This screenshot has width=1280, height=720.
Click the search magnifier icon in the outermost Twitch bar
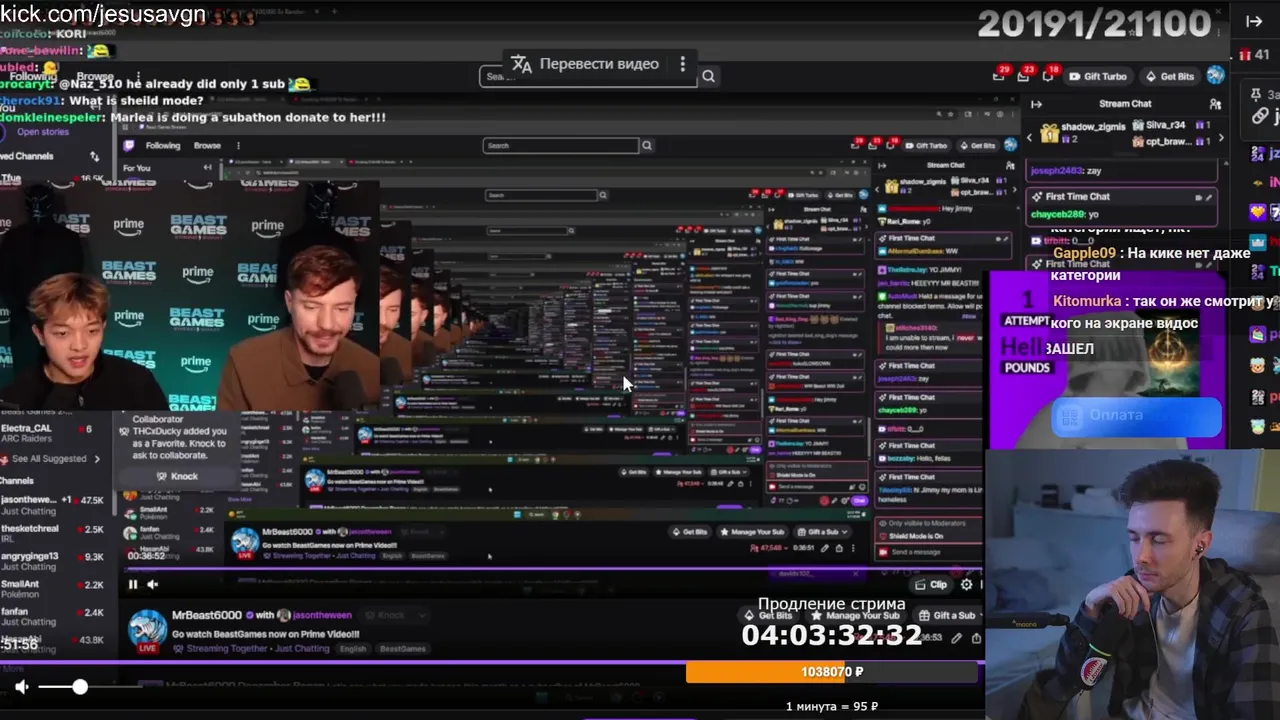[708, 76]
